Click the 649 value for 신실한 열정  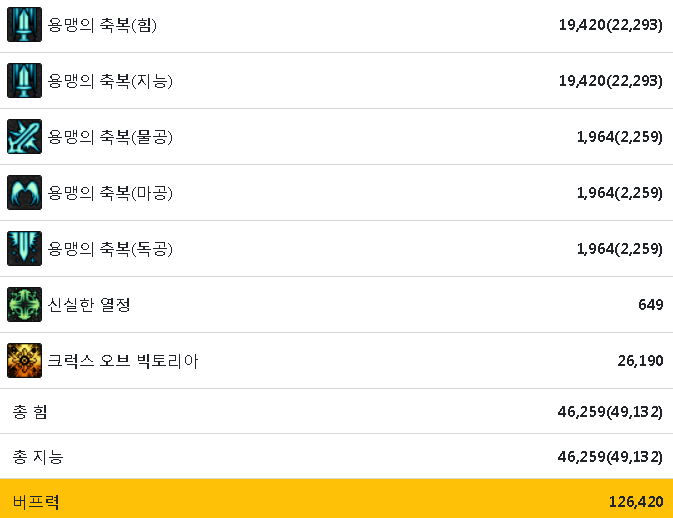pyautogui.click(x=651, y=305)
